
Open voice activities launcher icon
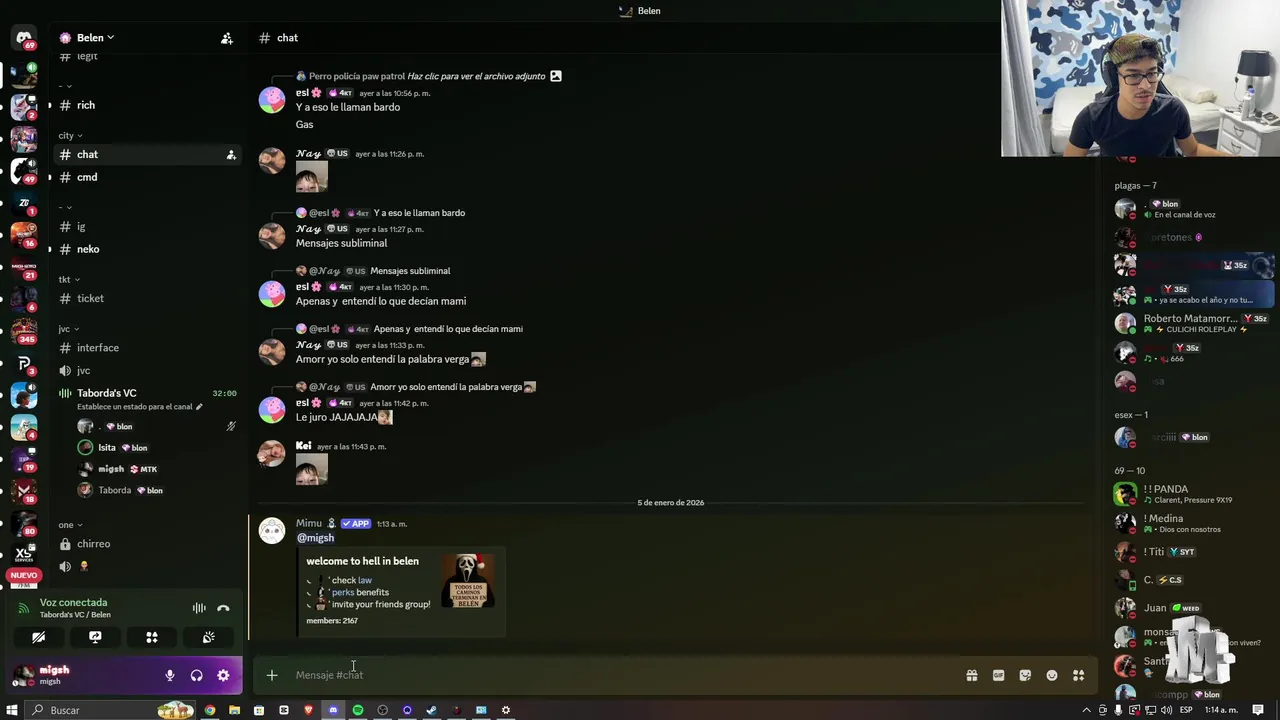[x=152, y=637]
